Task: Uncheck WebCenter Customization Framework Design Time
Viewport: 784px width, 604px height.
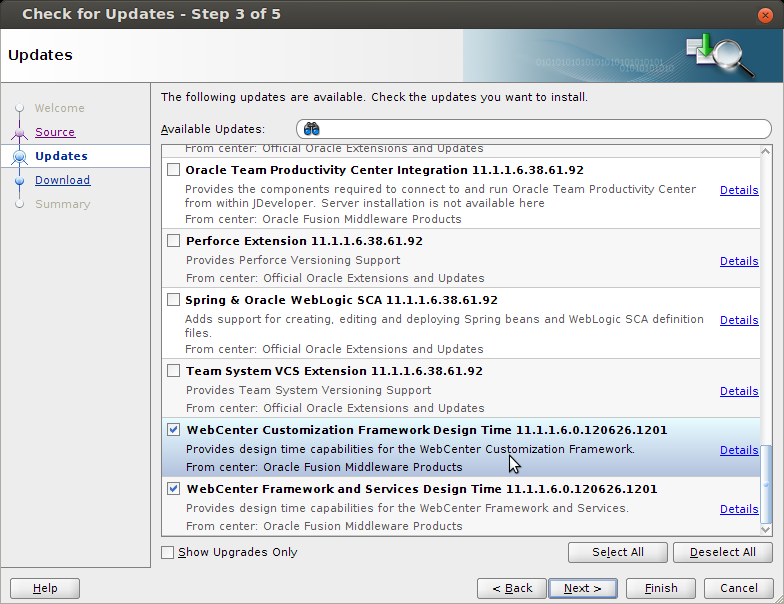Action: coord(174,430)
